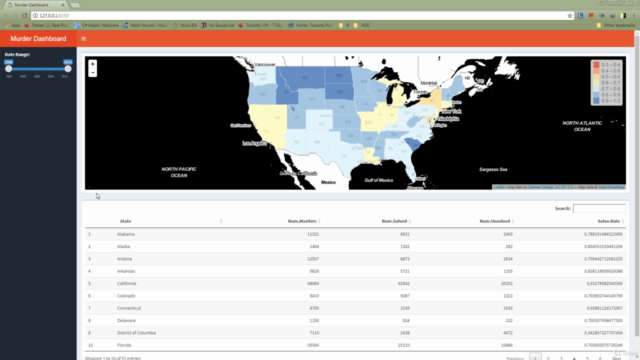640x360 pixels.
Task: Zoom in on the map
Action: point(93,64)
